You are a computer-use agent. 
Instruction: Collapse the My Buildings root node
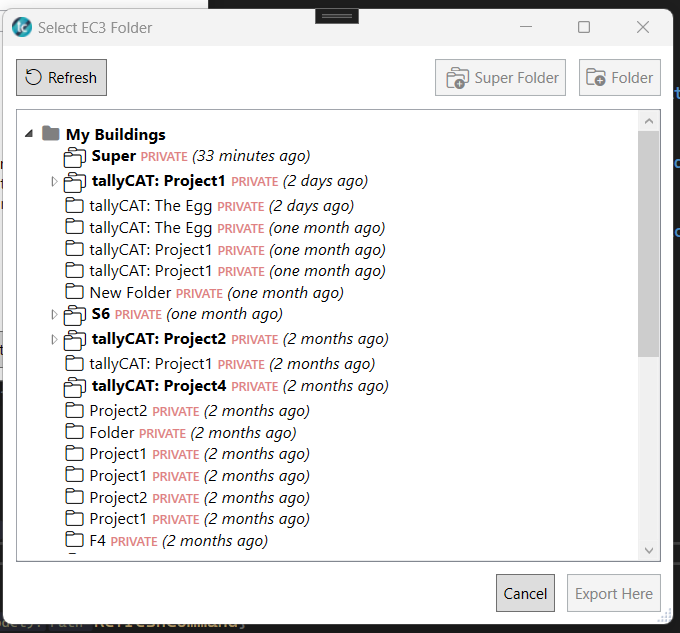[x=28, y=134]
